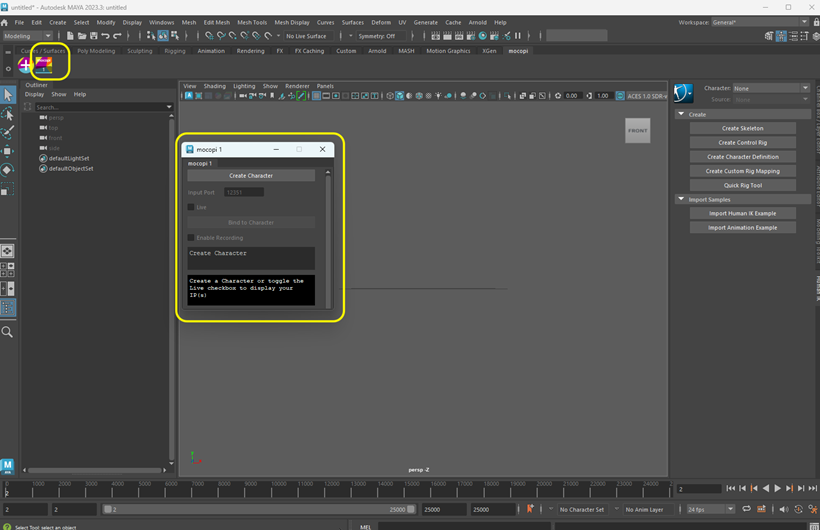This screenshot has height=530, width=820.
Task: Click the open scene folder icon
Action: coord(81,36)
